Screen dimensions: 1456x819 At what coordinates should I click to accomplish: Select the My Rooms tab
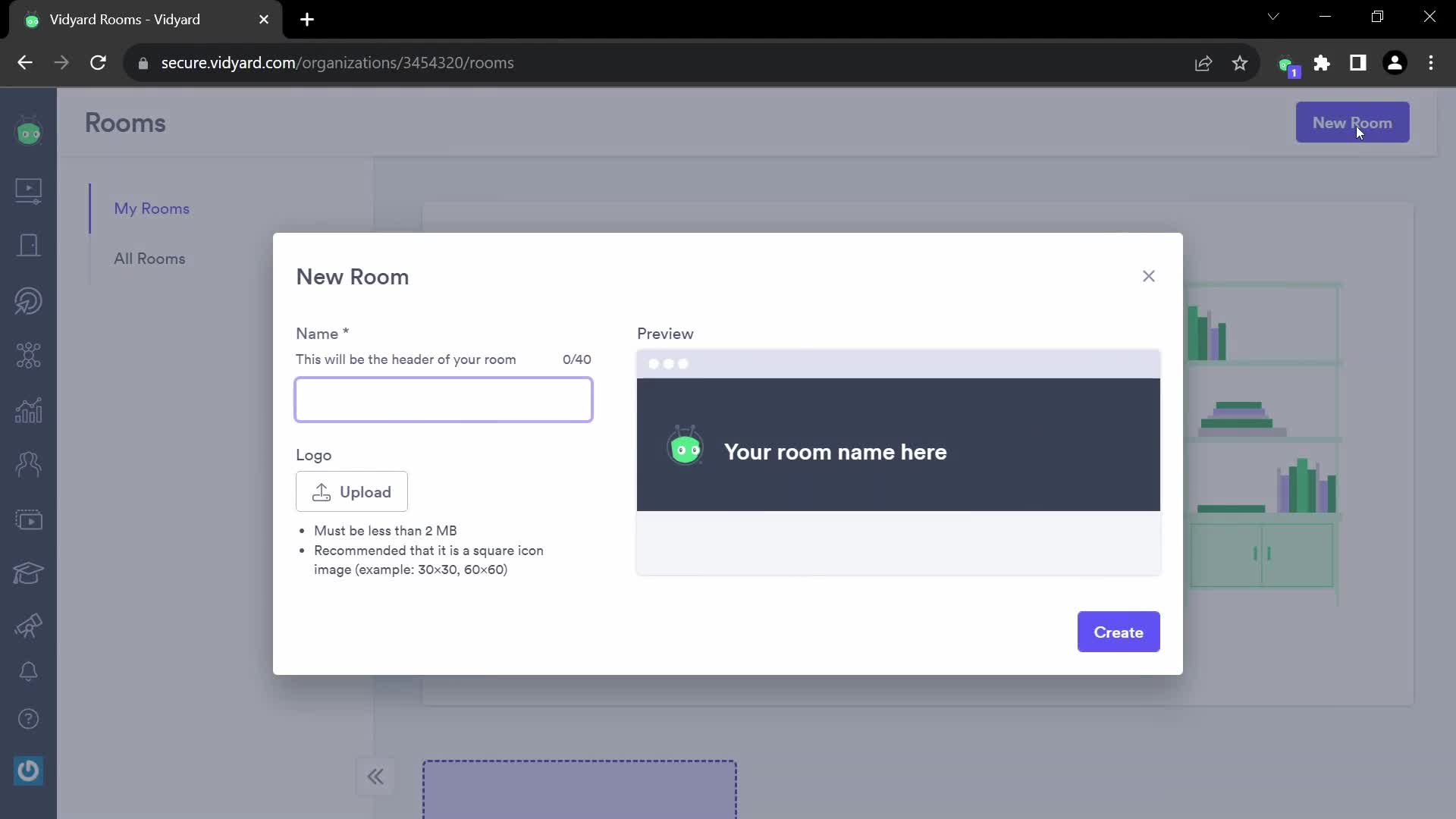pos(152,208)
